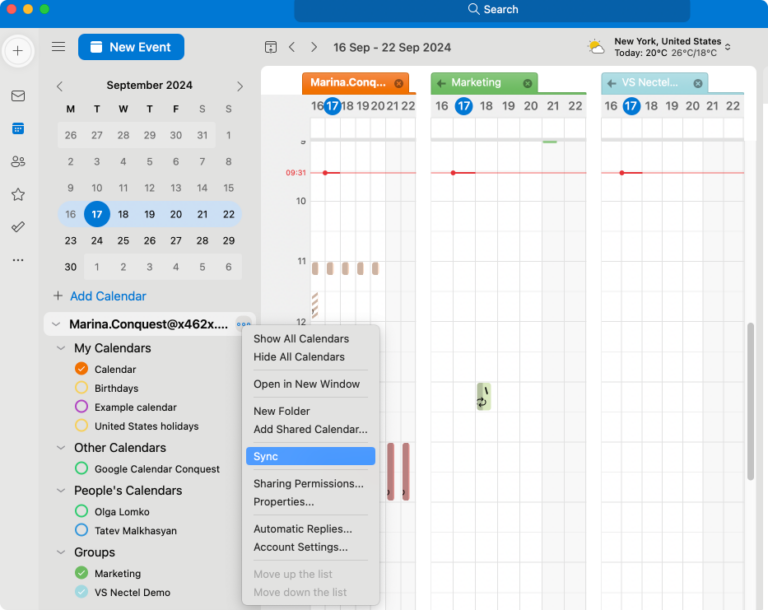Open the Mail view icon in sidebar
Screen dimensions: 768x610
click(18, 96)
